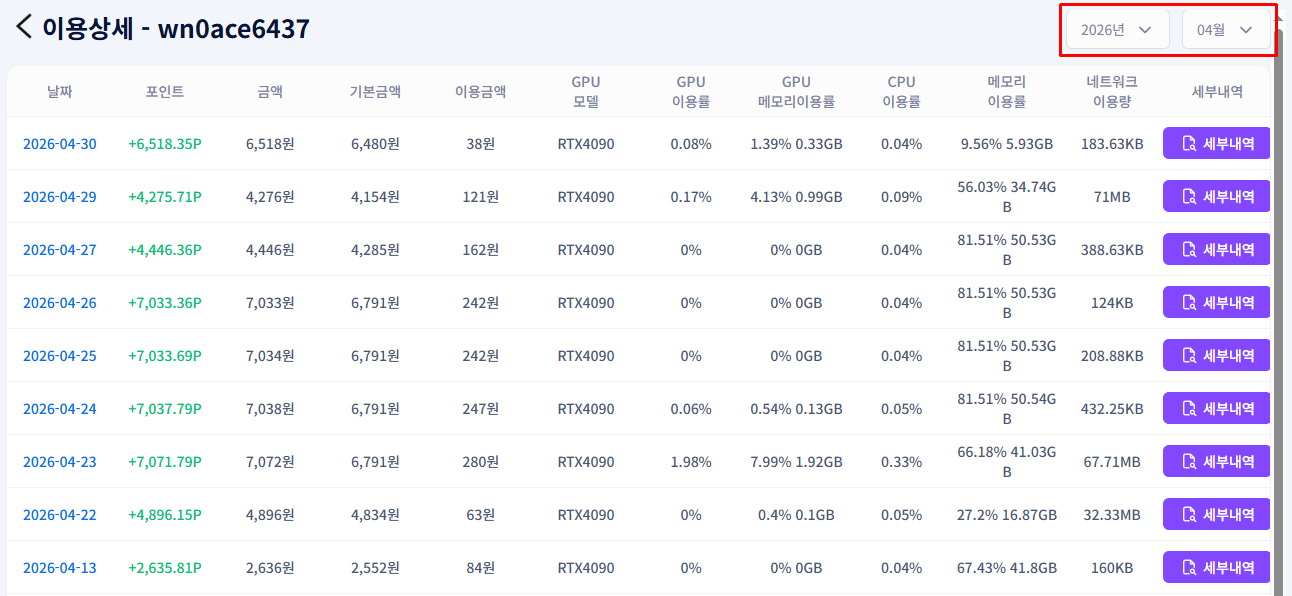Go back using the left arrow
Viewport: 1292px width, 596px height.
[x=24, y=27]
